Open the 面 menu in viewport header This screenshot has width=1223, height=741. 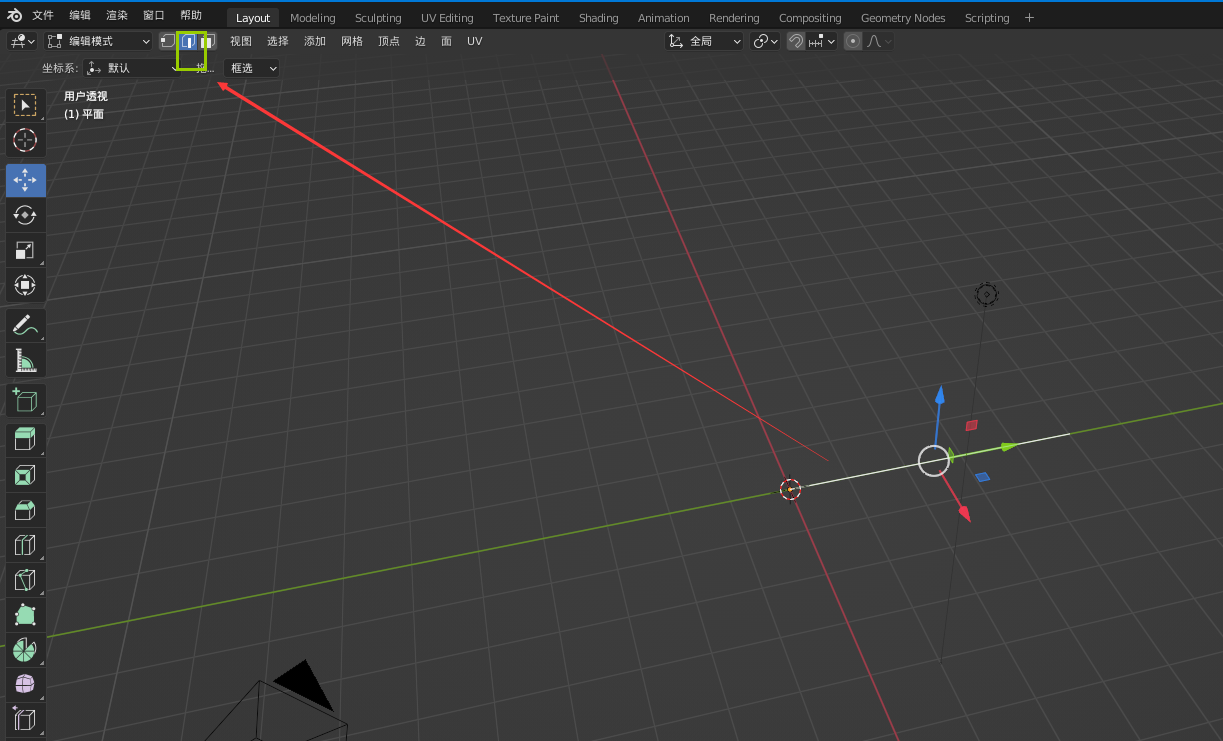[x=446, y=41]
